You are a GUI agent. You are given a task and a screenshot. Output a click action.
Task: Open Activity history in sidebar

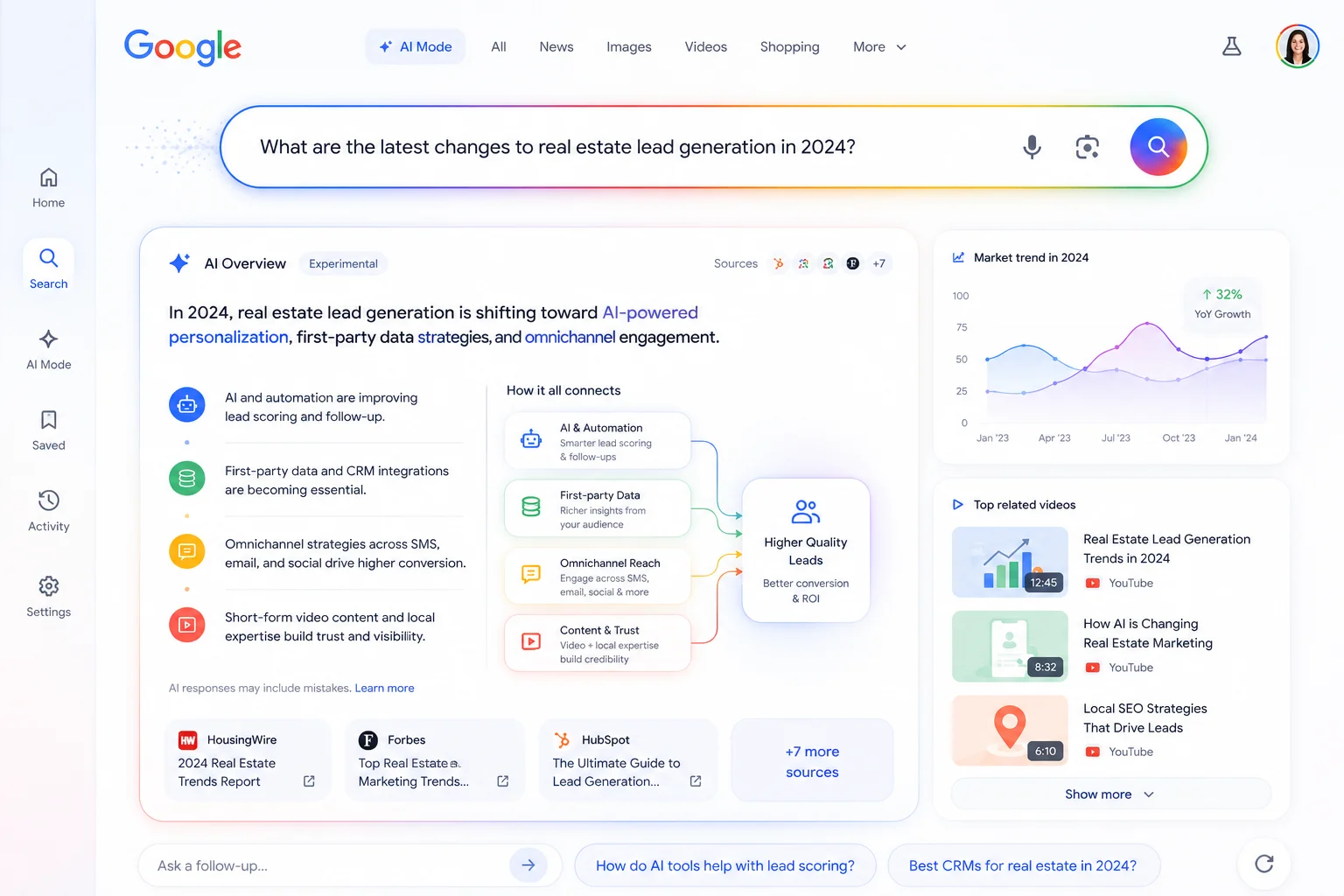coord(49,511)
